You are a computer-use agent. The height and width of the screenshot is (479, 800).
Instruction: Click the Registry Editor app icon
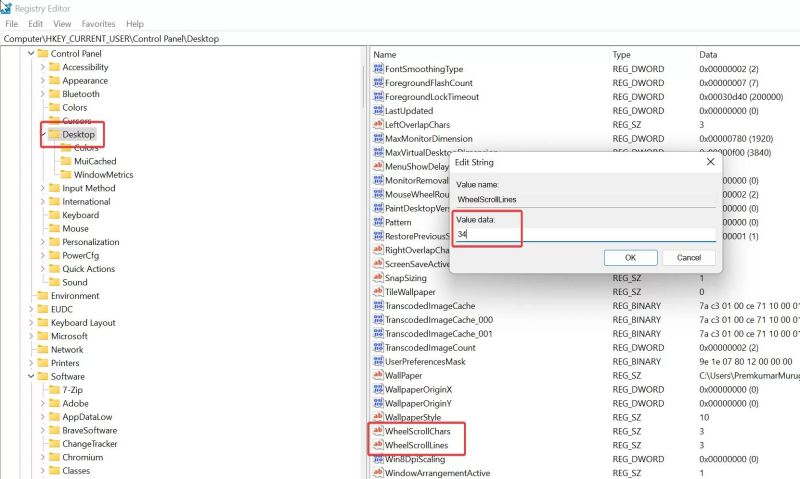[x=6, y=8]
